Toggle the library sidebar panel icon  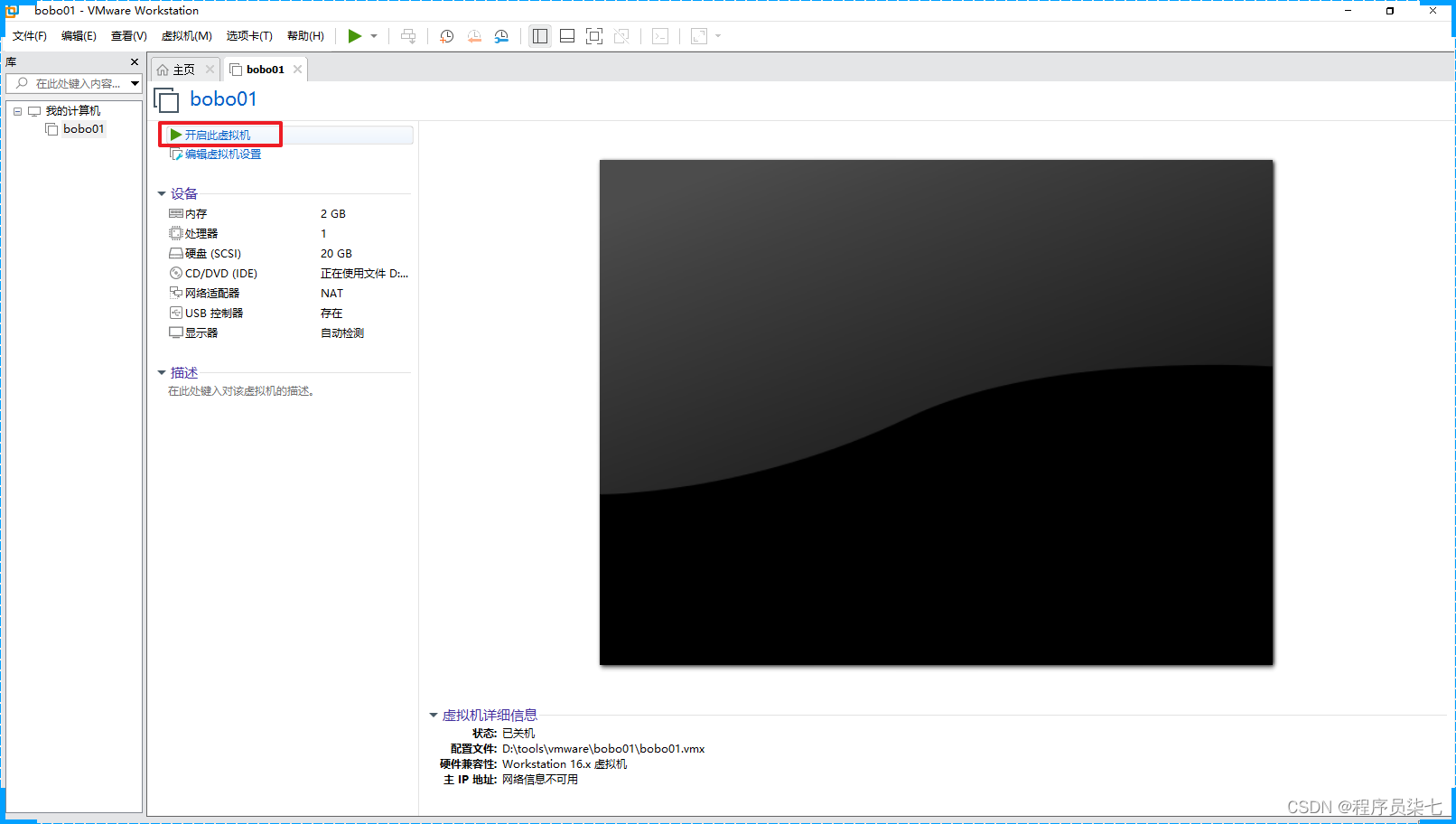tap(539, 36)
